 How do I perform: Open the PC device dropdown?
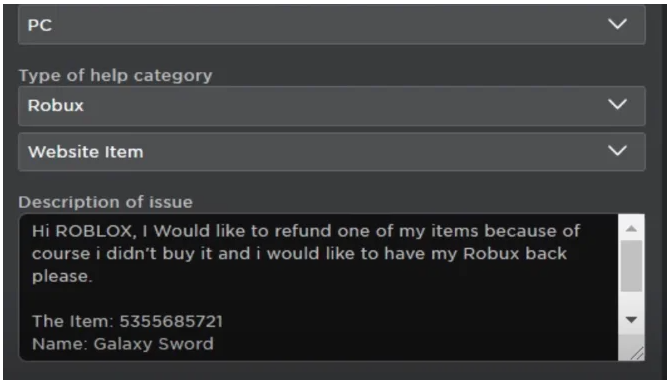(332, 25)
